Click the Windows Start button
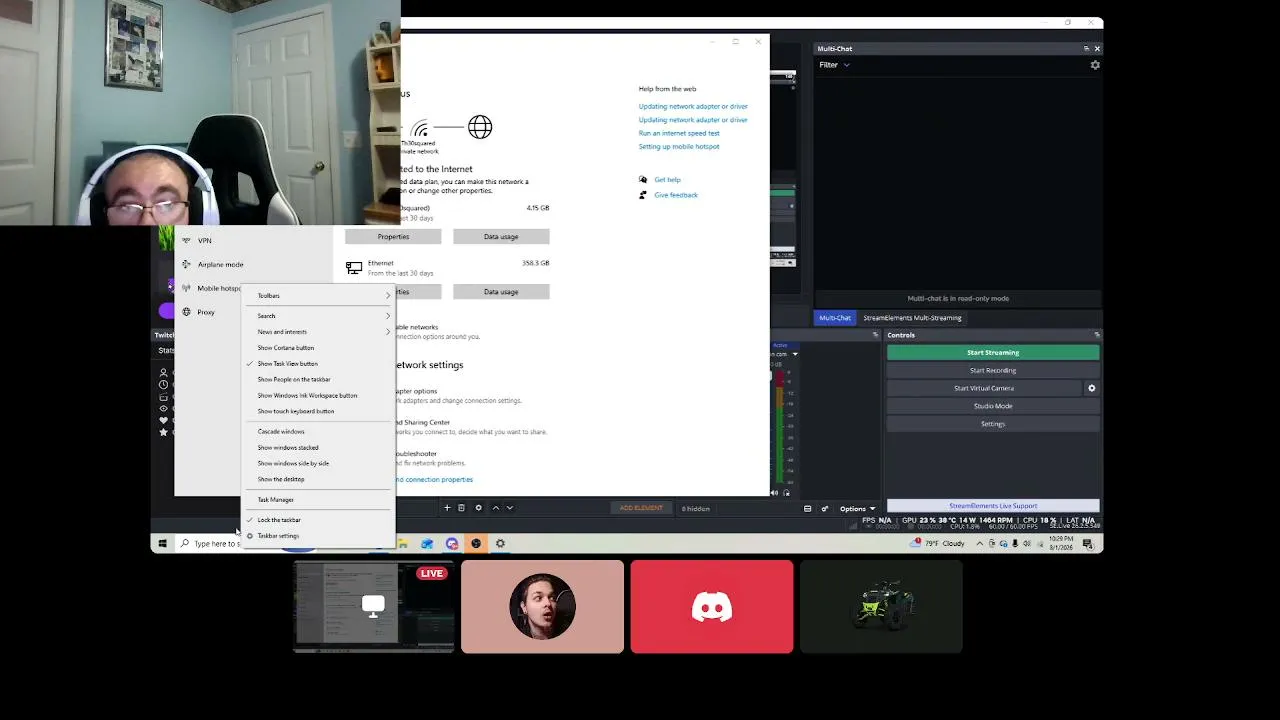1280x720 pixels. click(162, 544)
